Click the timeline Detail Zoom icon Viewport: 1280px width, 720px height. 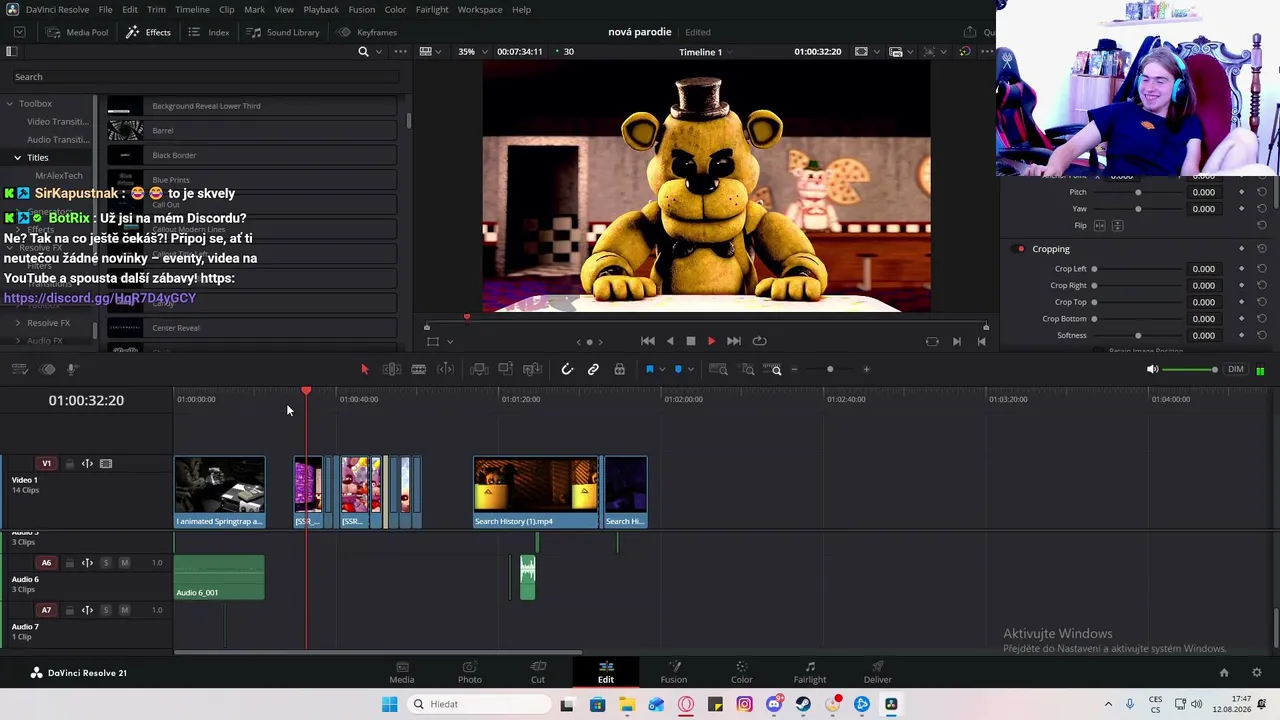(x=747, y=370)
